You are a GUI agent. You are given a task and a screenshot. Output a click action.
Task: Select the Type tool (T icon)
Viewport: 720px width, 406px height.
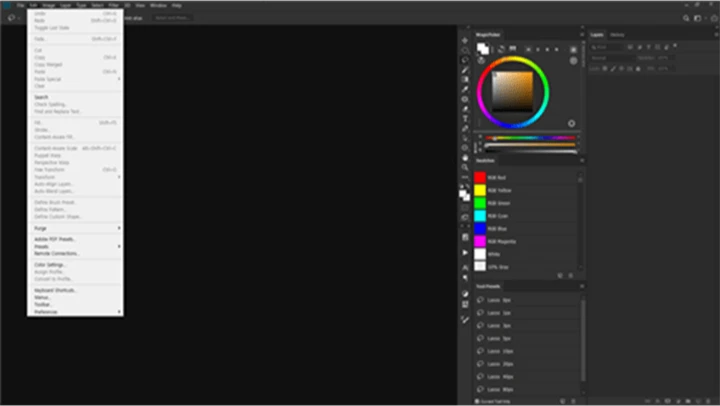point(465,119)
